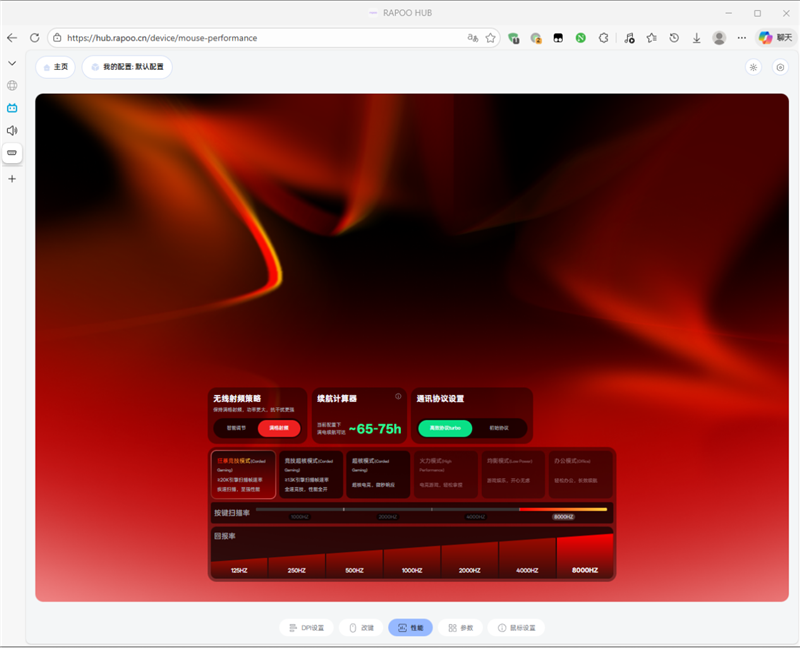This screenshot has width=800, height=648.
Task: Select the speaker device icon in left sidebar
Action: [12, 130]
